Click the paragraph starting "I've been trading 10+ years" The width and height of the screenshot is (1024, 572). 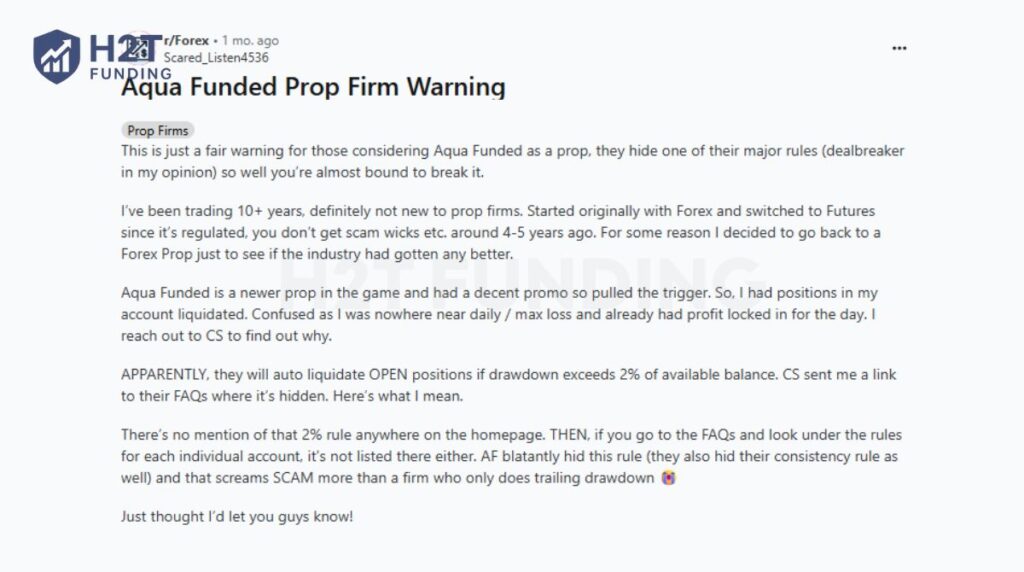(512, 232)
